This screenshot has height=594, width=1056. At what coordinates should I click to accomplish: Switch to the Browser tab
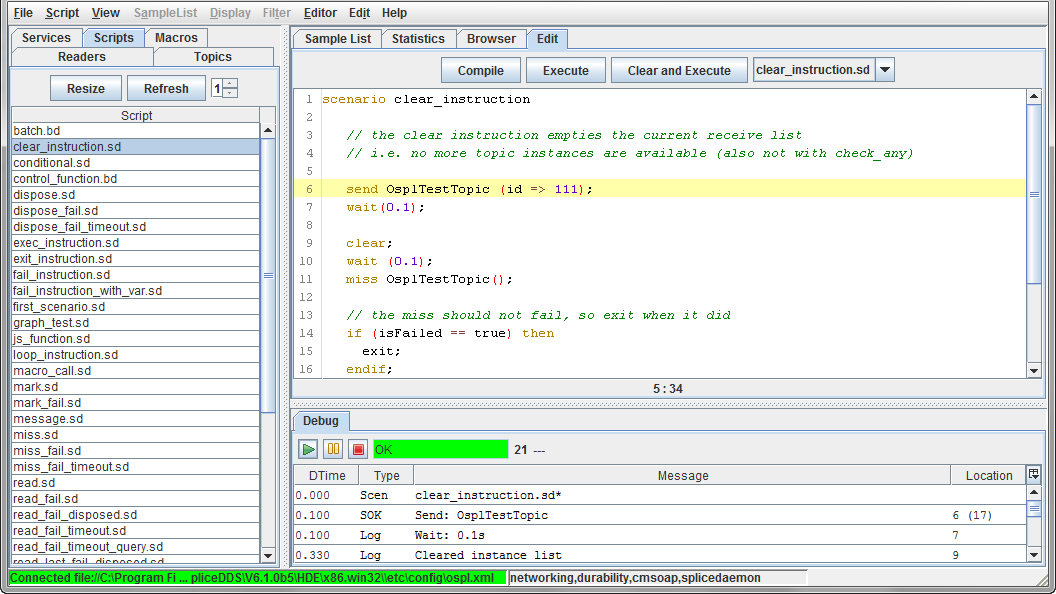click(x=491, y=38)
